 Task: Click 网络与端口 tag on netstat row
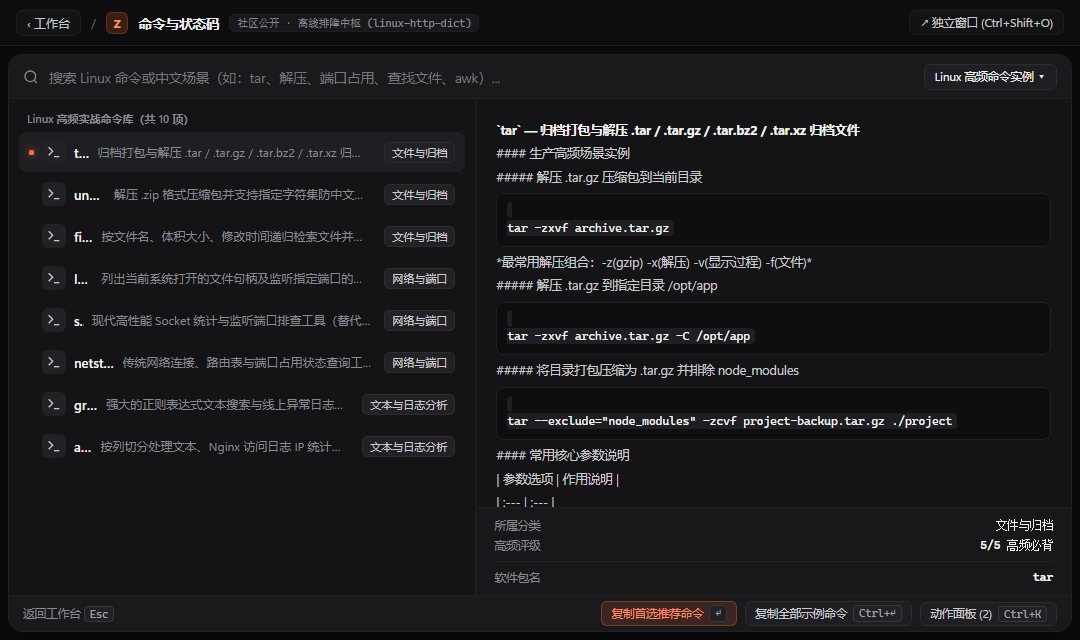coord(419,363)
